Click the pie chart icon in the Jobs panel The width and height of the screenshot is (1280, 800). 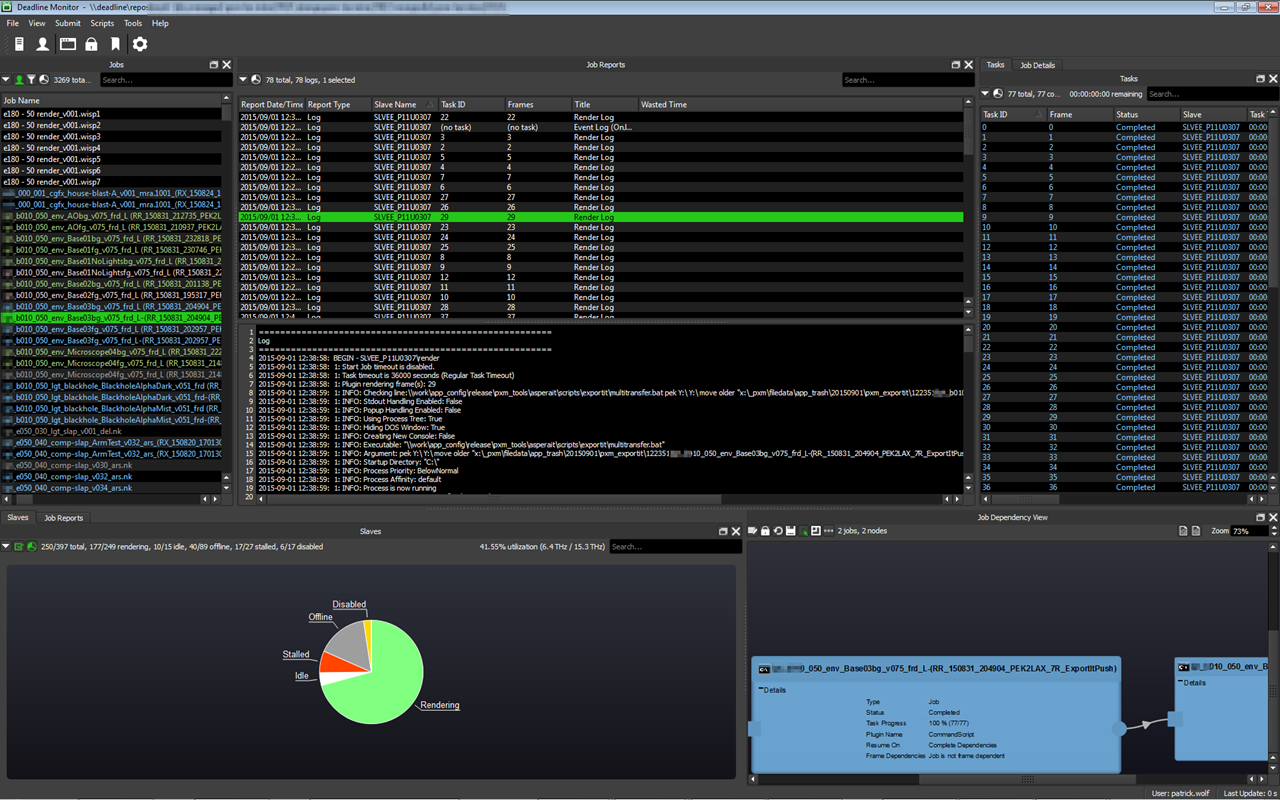46,80
